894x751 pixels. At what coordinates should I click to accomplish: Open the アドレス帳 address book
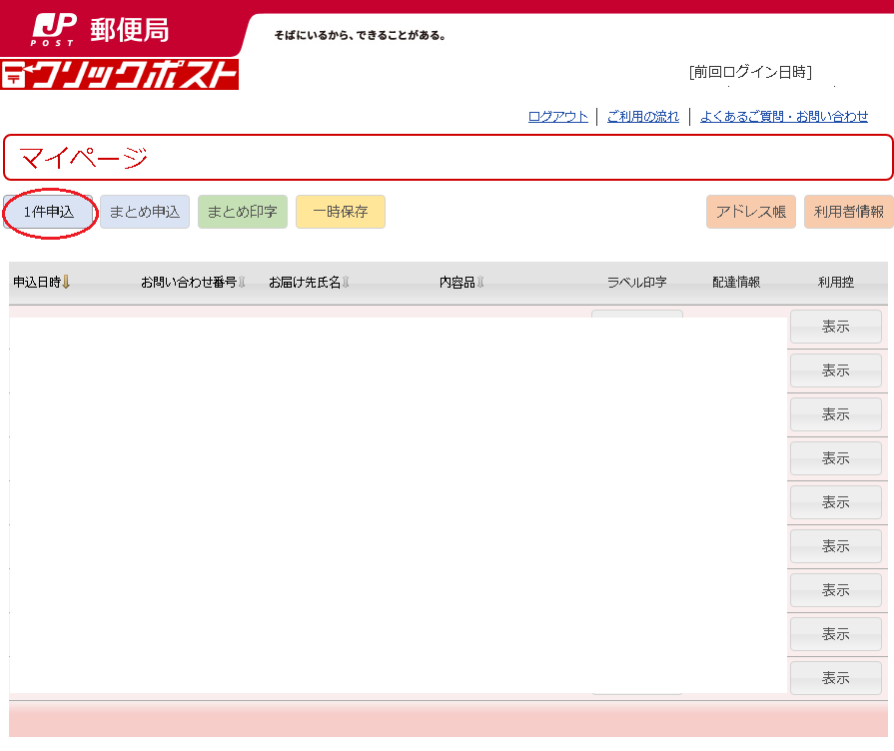point(751,212)
